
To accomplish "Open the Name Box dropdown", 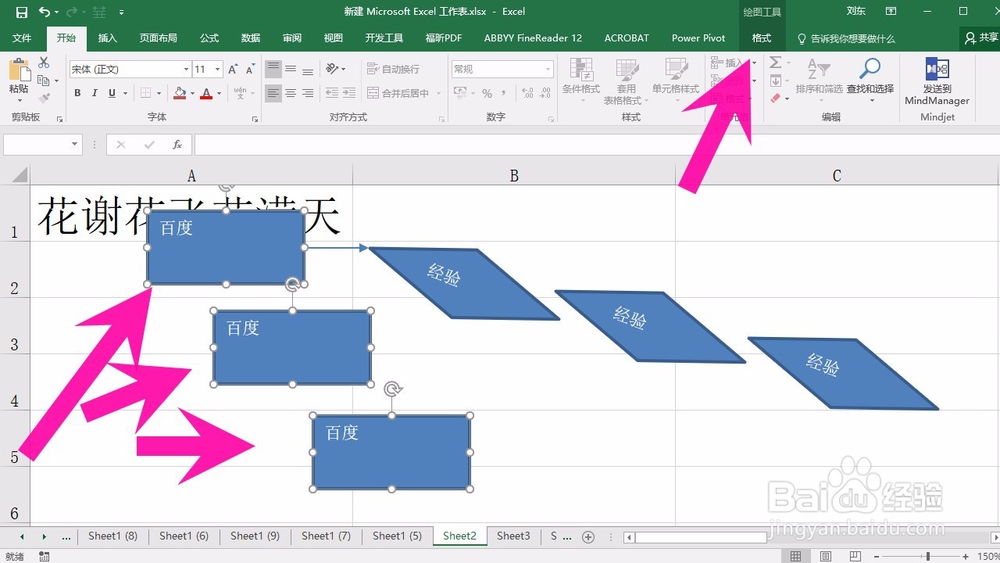I will (75, 145).
